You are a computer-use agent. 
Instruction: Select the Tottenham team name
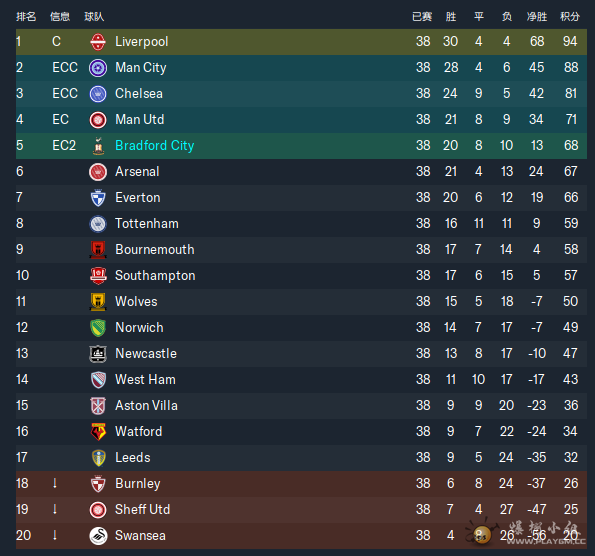(x=146, y=224)
